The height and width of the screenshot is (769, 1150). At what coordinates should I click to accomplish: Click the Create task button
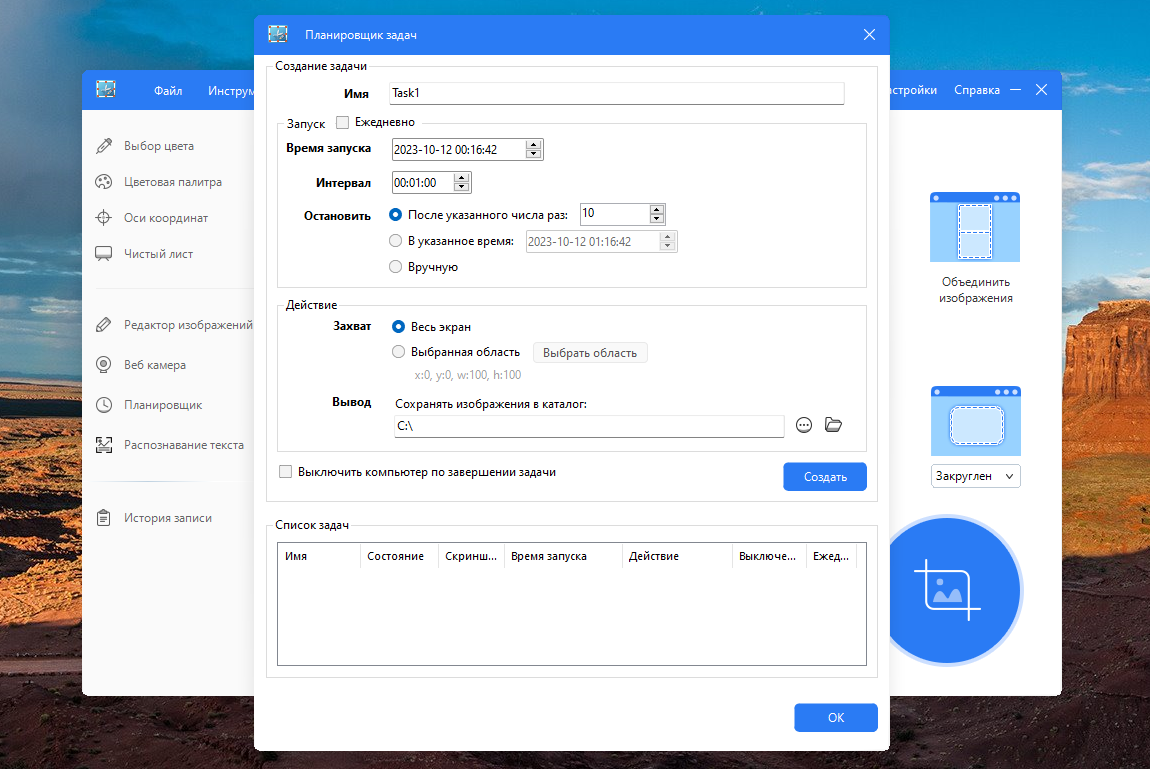tap(825, 477)
